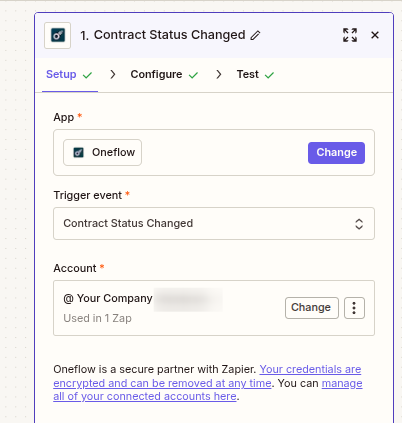Click the Oneflow app chip

[x=103, y=153]
